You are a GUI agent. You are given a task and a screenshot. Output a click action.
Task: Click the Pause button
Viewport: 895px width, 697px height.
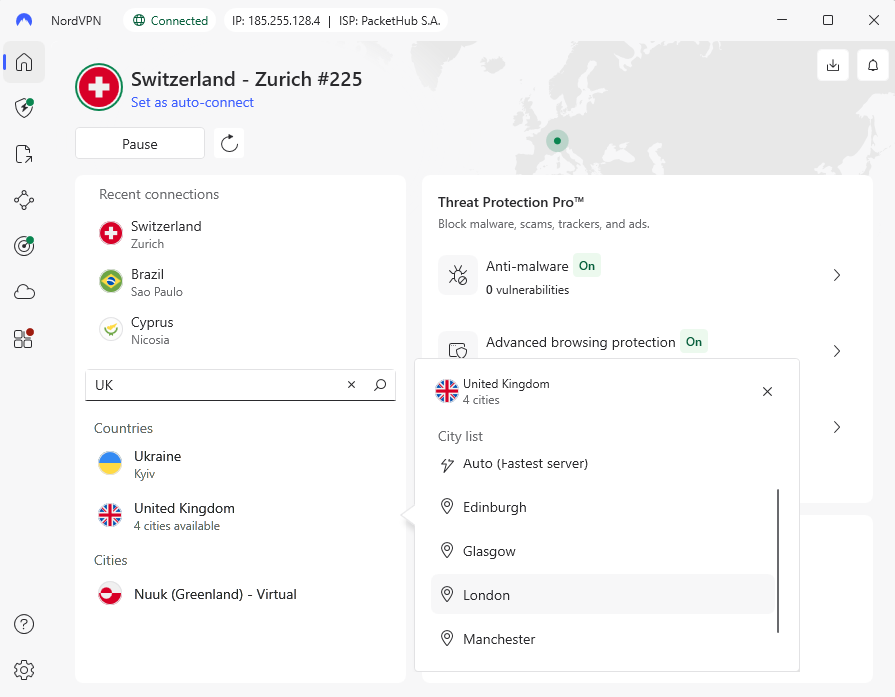coord(140,143)
